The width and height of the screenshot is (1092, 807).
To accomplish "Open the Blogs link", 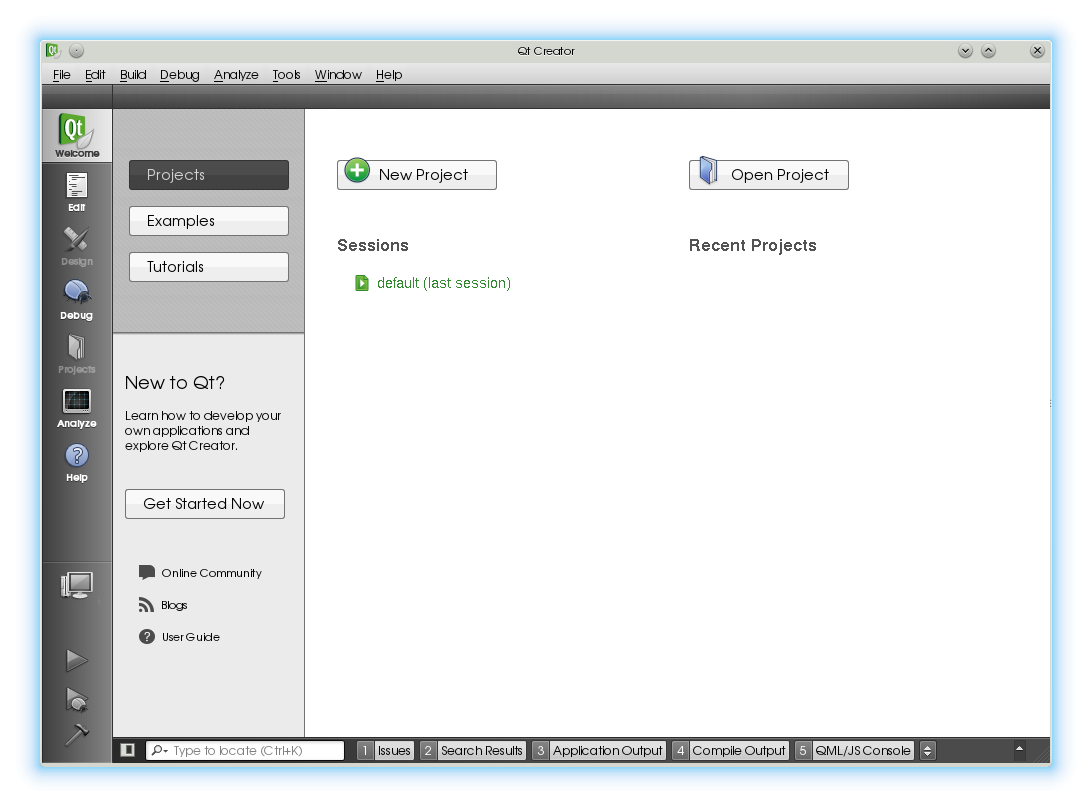I will point(174,605).
